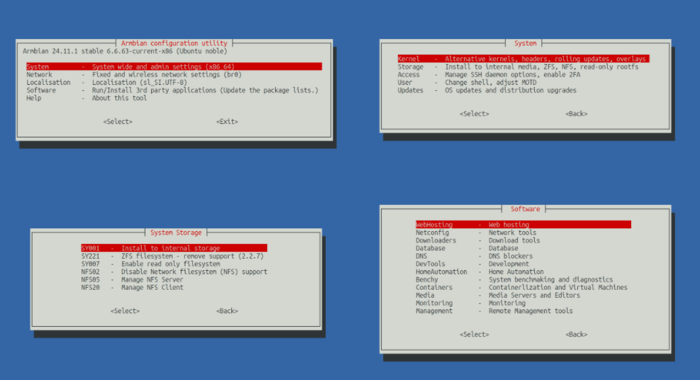Open the Storage item in System menu
This screenshot has height=380, width=700.
tap(523, 67)
